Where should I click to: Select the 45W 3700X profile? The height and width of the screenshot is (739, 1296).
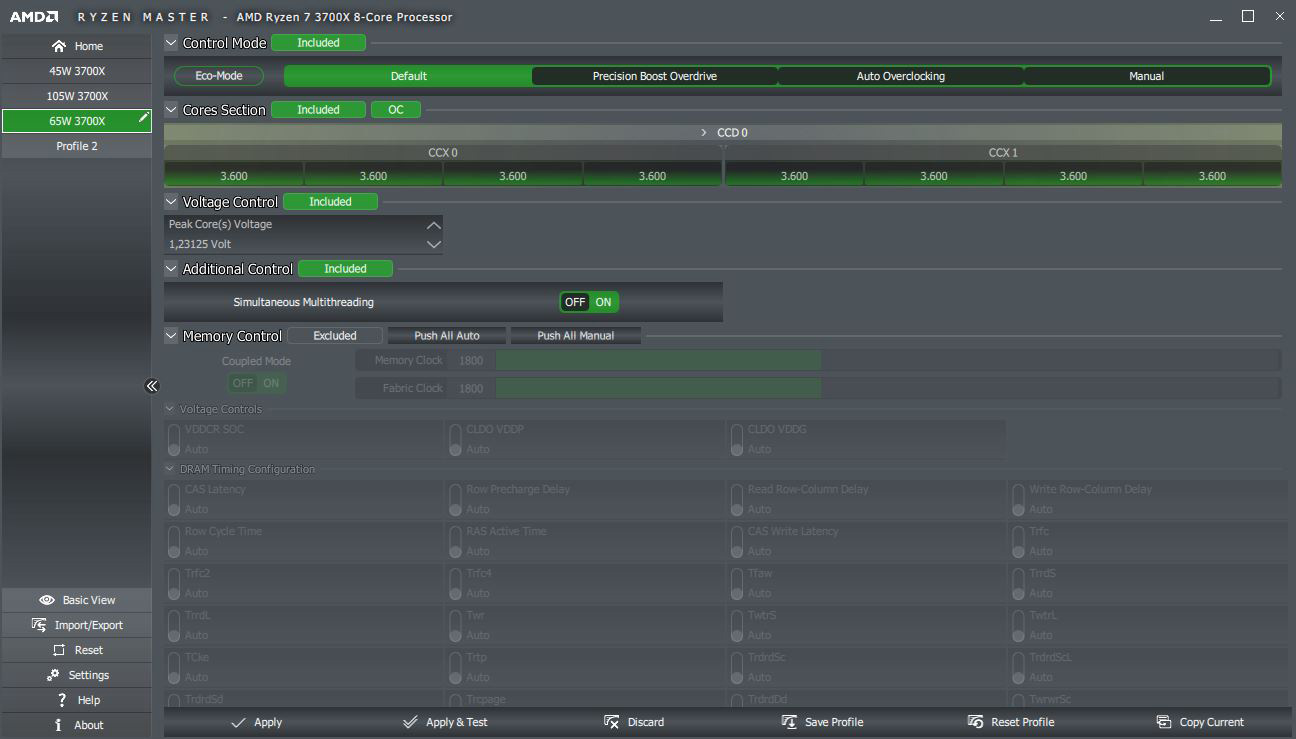[x=77, y=71]
